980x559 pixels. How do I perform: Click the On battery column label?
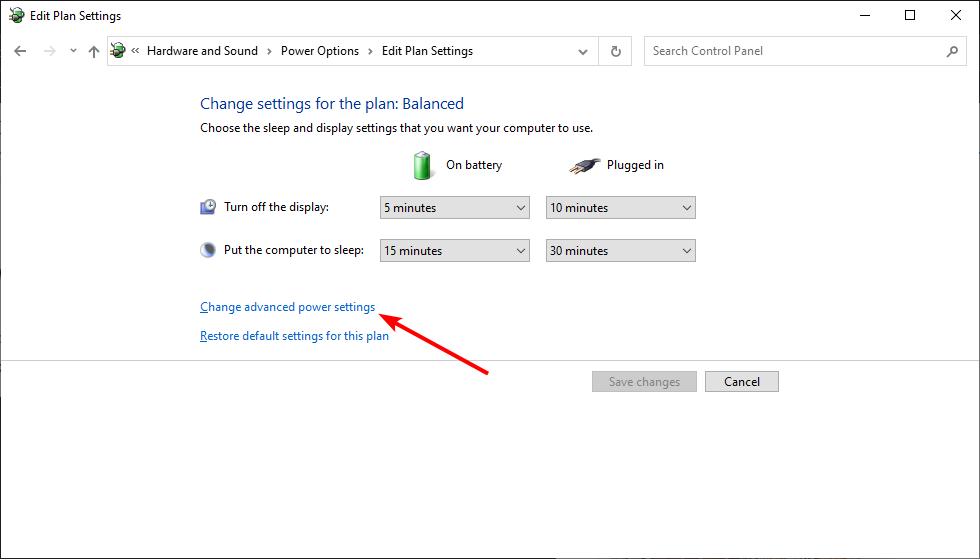tap(474, 165)
